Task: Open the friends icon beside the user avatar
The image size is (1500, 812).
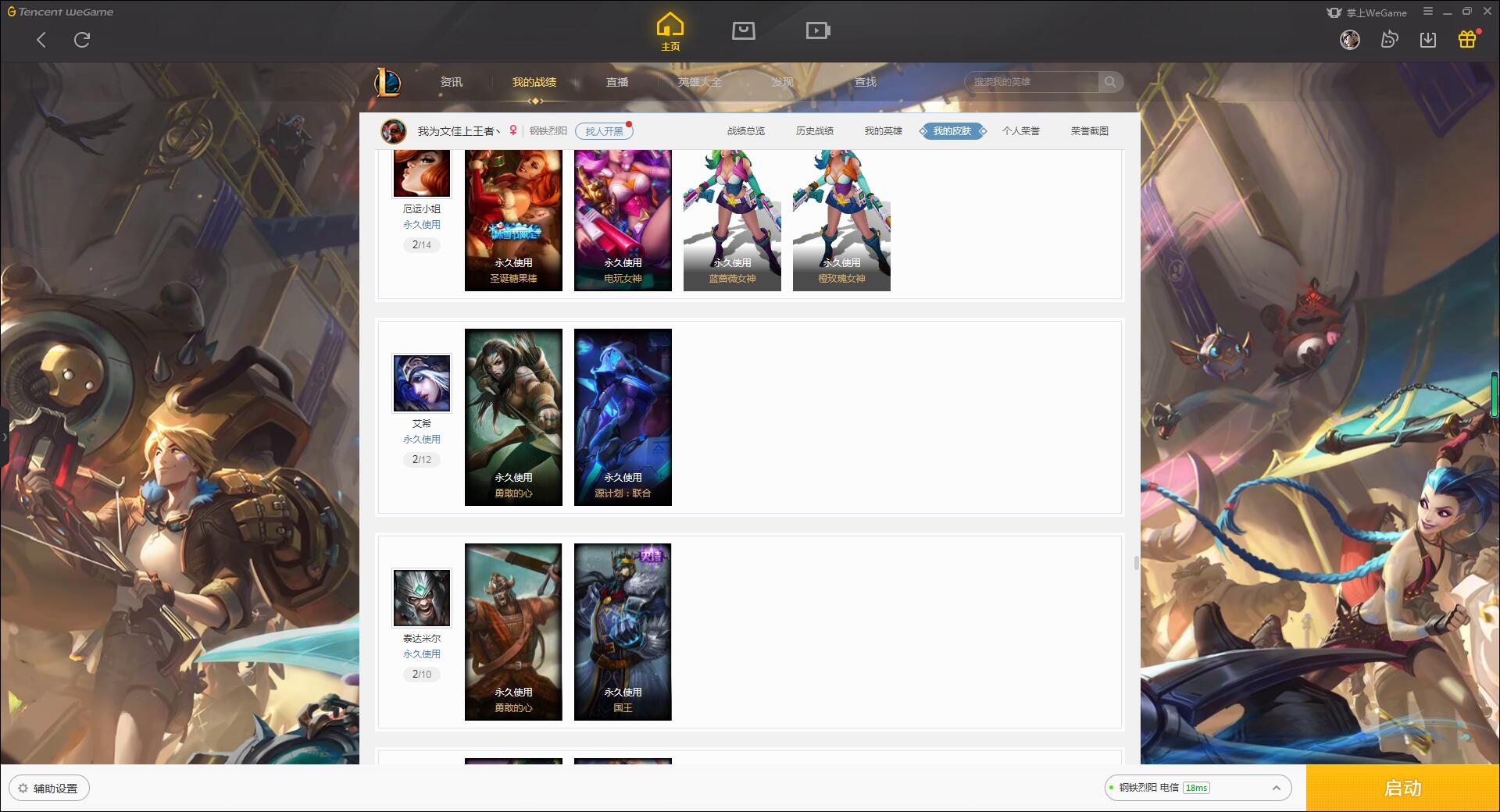Action: pos(1389,39)
